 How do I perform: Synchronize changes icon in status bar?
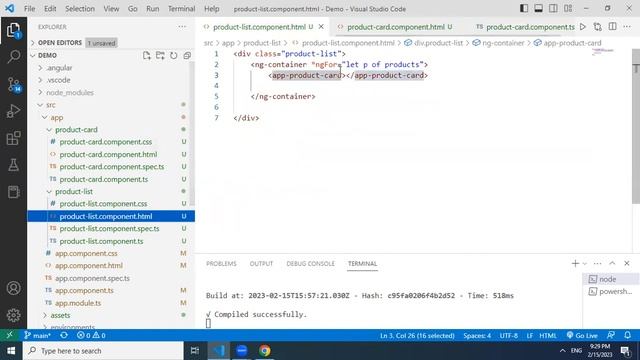click(64, 336)
